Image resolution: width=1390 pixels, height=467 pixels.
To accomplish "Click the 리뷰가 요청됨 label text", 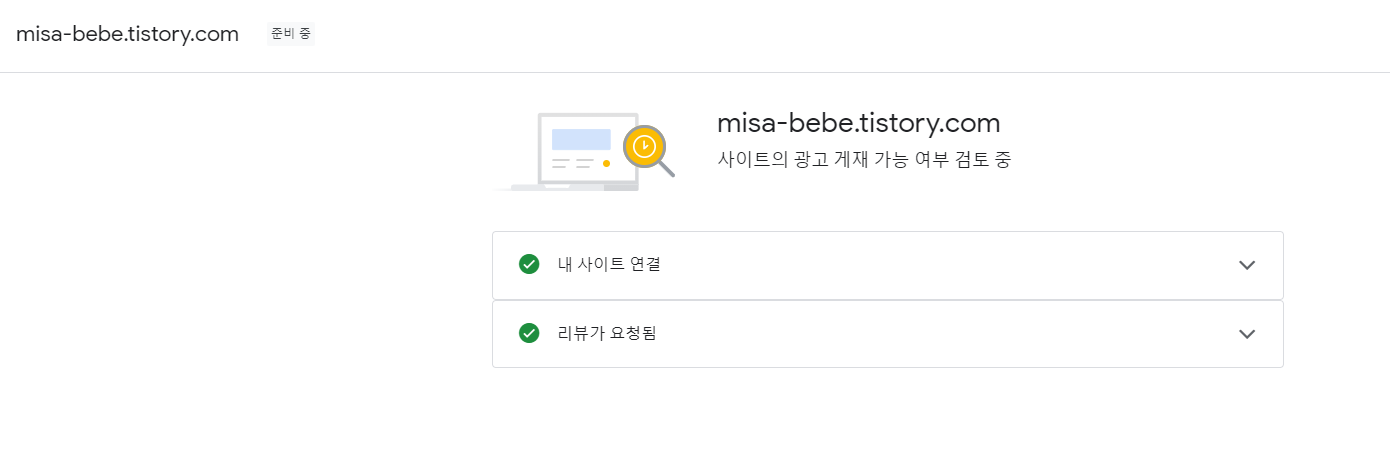I will 607,333.
